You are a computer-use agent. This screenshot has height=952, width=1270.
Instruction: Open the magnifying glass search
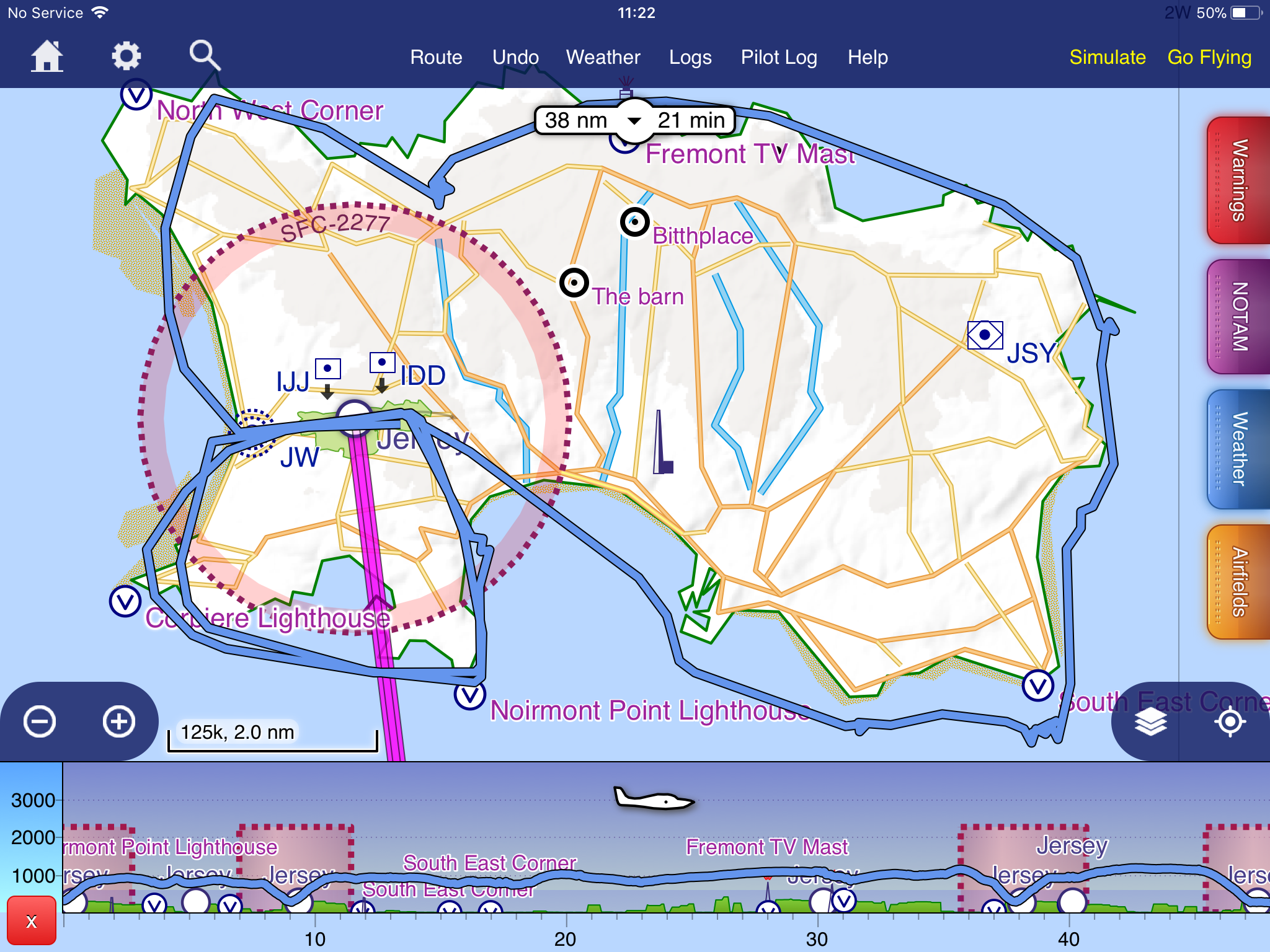pyautogui.click(x=205, y=56)
